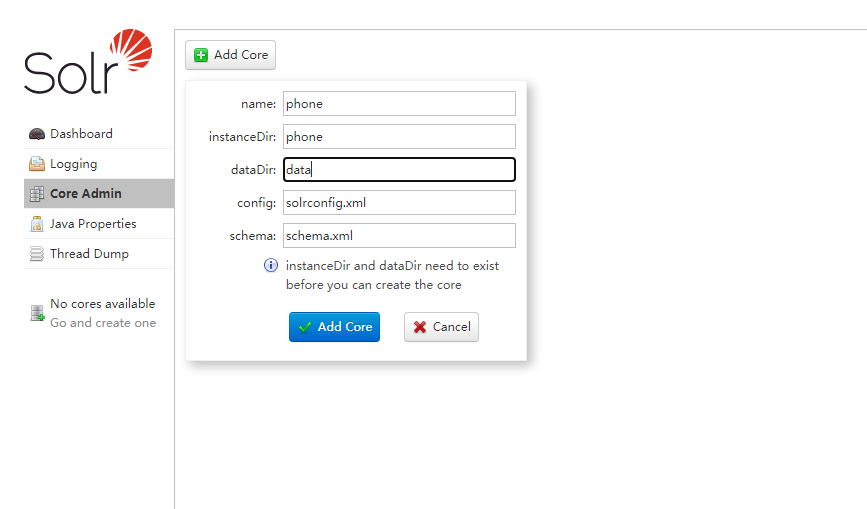The image size is (867, 509).
Task: Open the Logging section
Action: 74,164
